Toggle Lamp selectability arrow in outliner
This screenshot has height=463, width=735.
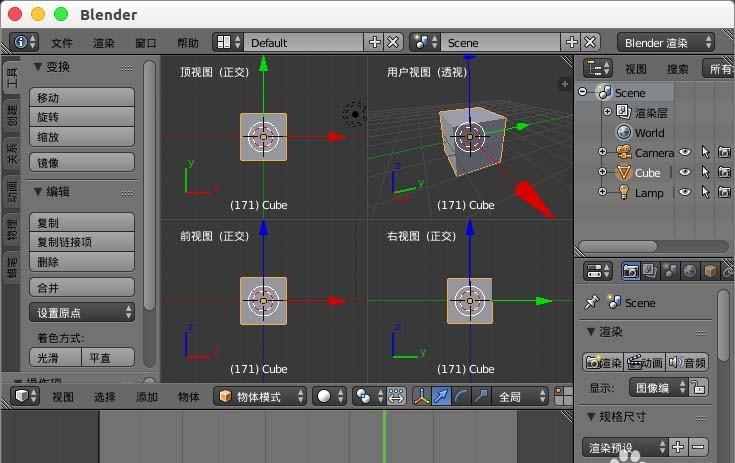point(705,192)
